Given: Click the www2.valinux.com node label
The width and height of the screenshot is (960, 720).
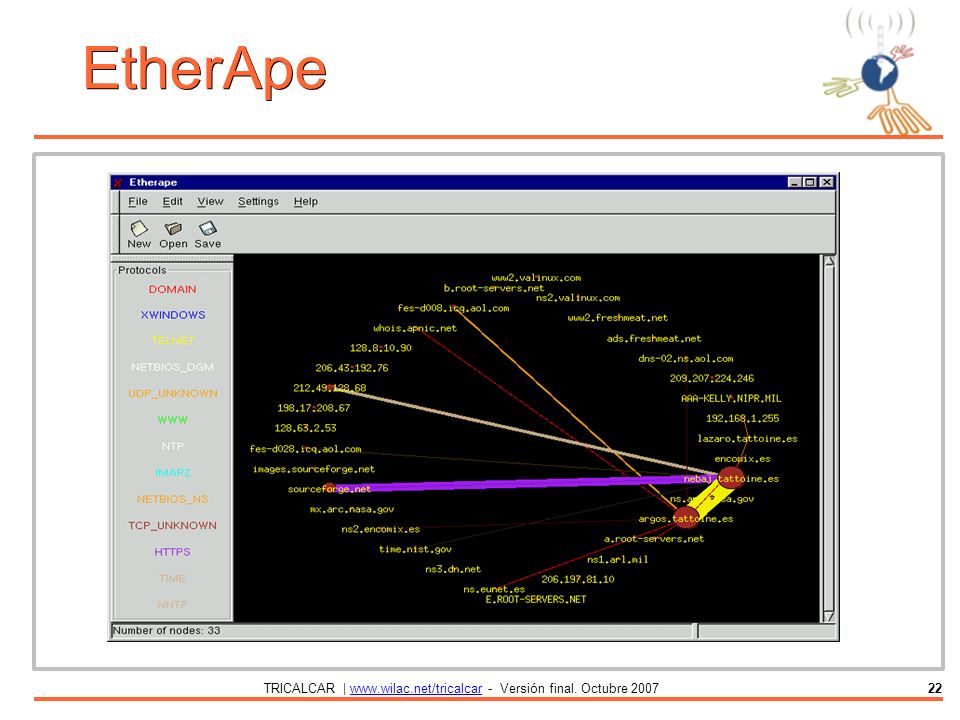Looking at the screenshot, I should [x=536, y=278].
